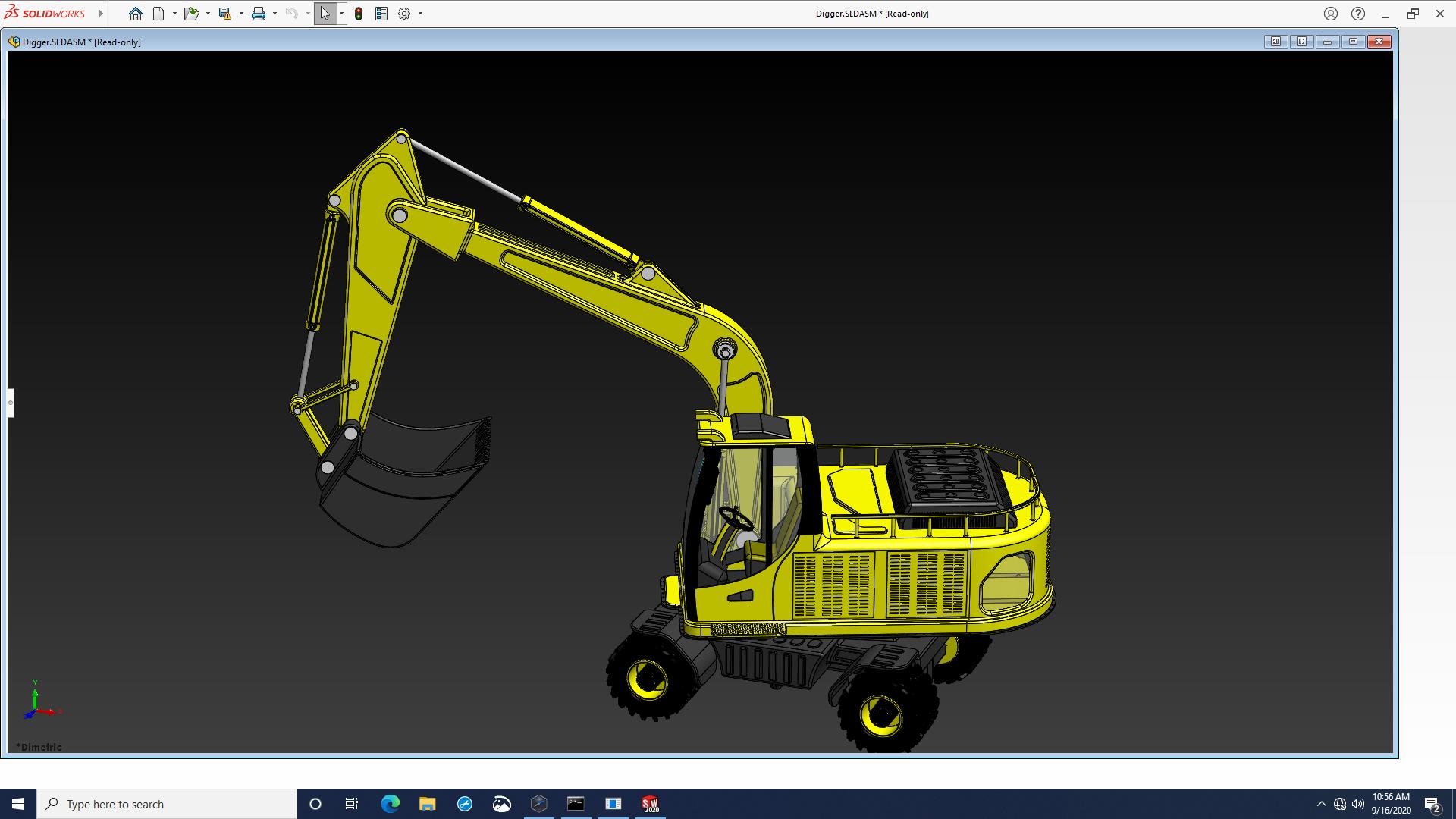Expand the collapsed left panel handle
This screenshot has height=819, width=1456.
[x=11, y=403]
